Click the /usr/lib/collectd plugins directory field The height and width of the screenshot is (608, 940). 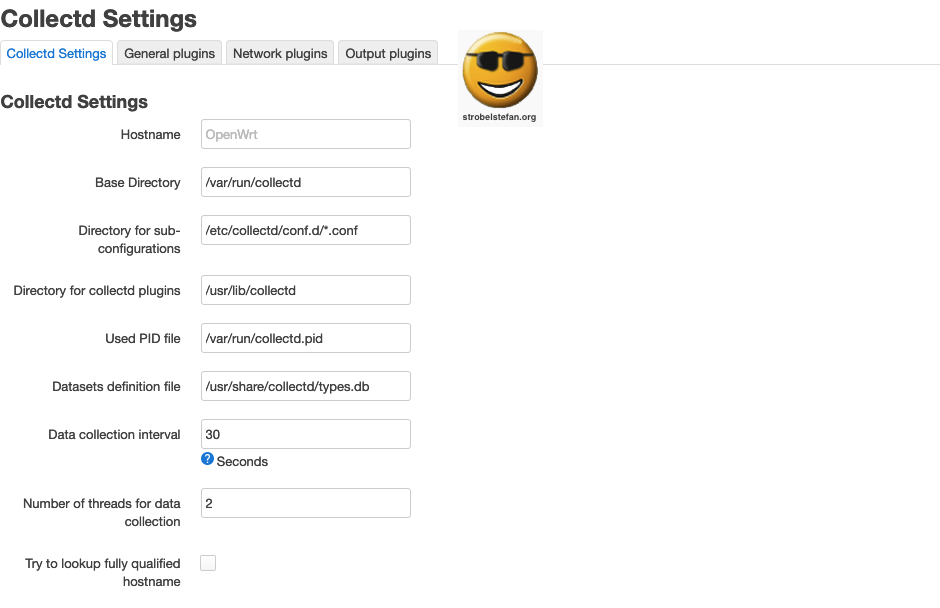[x=305, y=290]
